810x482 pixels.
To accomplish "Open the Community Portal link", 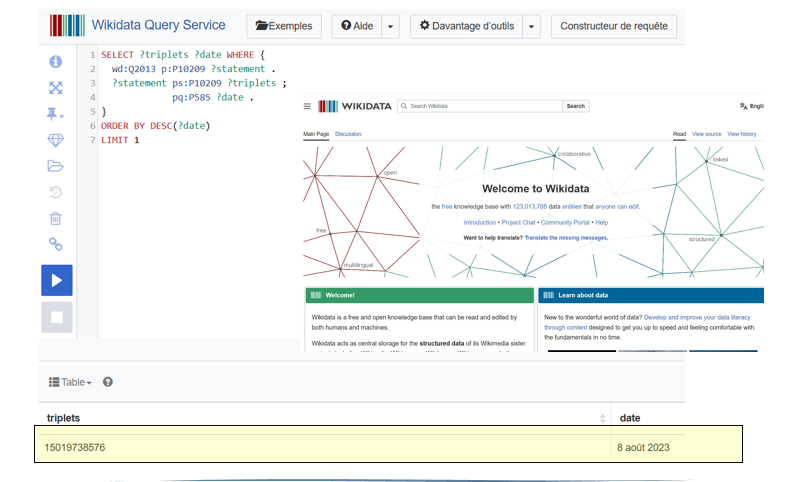I will 565,223.
